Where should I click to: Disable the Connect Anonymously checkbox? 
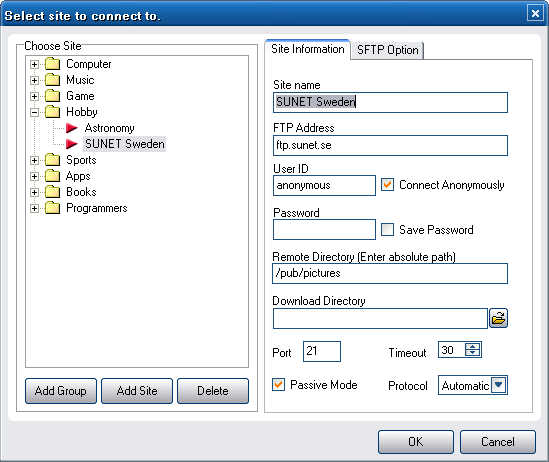click(x=387, y=185)
